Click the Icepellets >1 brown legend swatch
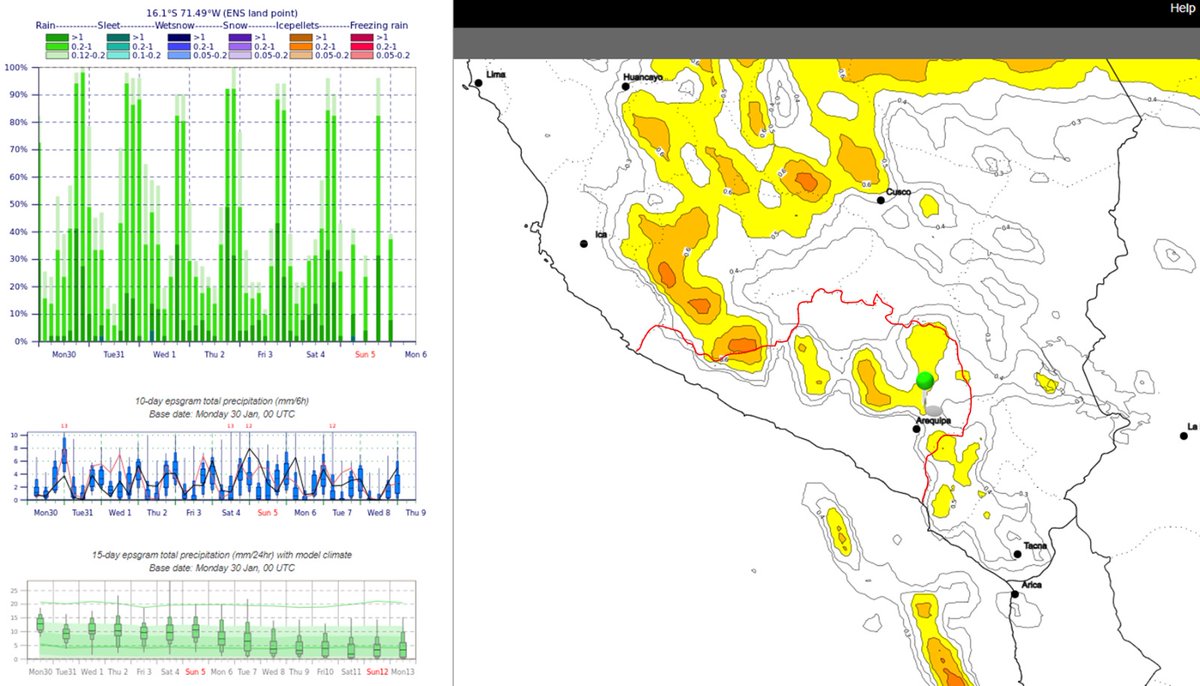This screenshot has height=686, width=1200. [x=301, y=37]
